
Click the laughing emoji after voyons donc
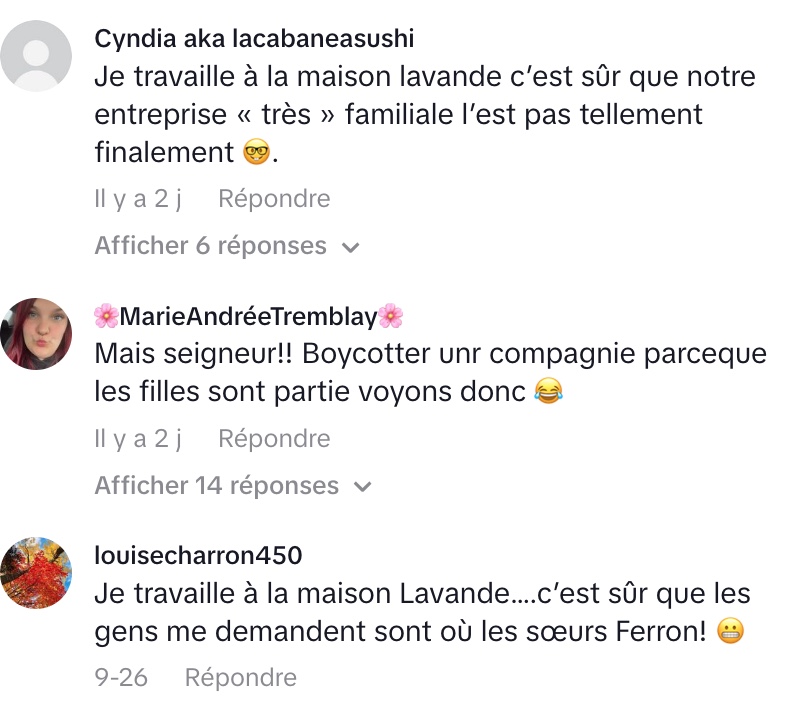coord(547,392)
